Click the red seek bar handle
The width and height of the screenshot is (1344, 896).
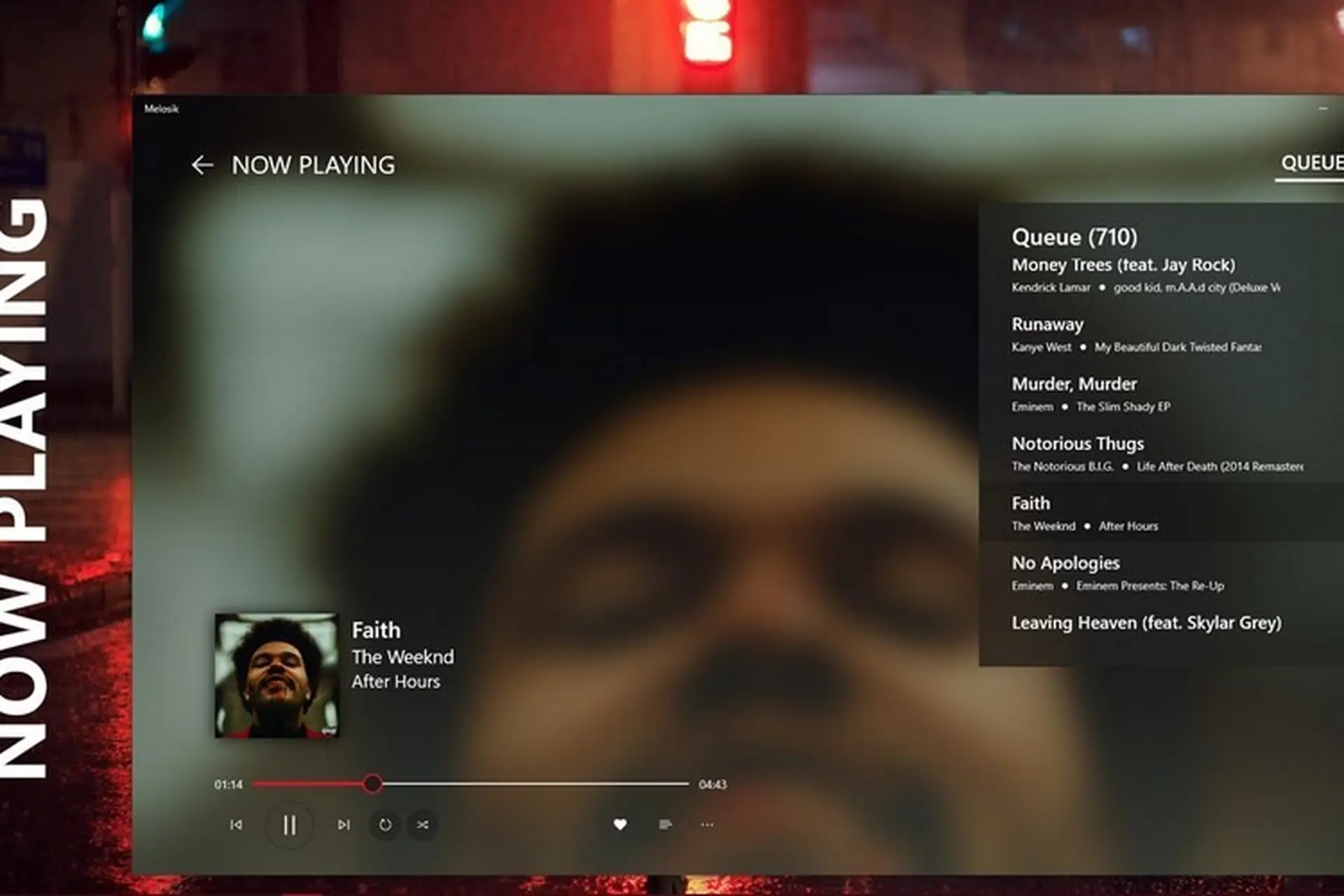372,784
